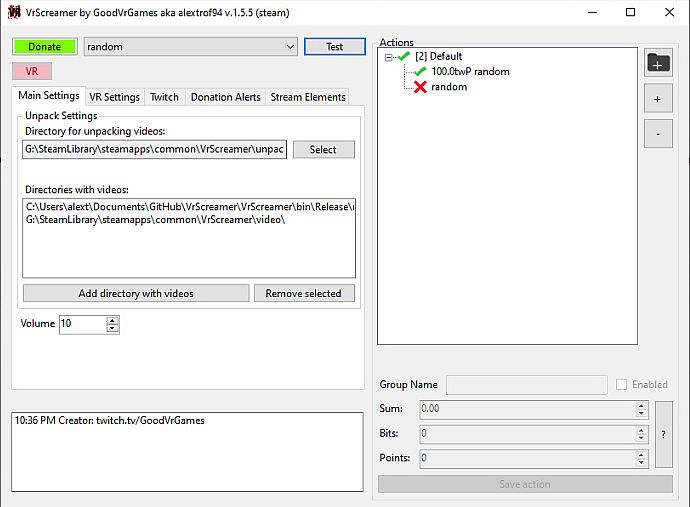Viewport: 690px width, 507px height.
Task: Click Remove selected button
Action: (x=304, y=293)
